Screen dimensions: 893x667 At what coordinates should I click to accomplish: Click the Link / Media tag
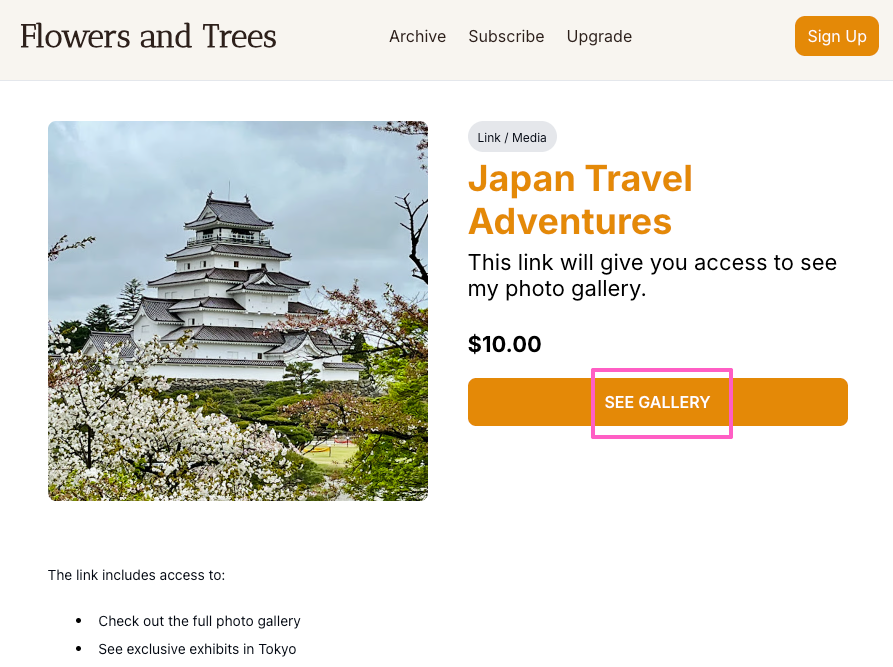coord(512,138)
